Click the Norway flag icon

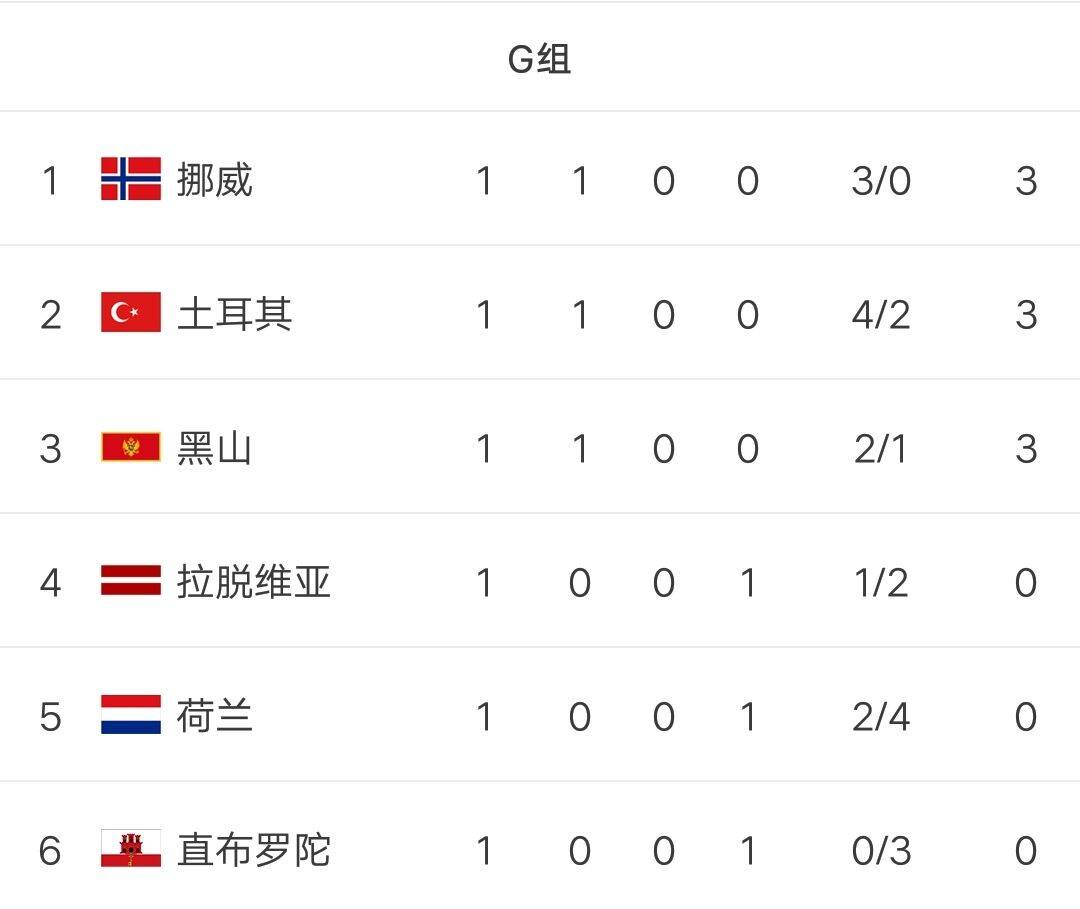pos(131,178)
